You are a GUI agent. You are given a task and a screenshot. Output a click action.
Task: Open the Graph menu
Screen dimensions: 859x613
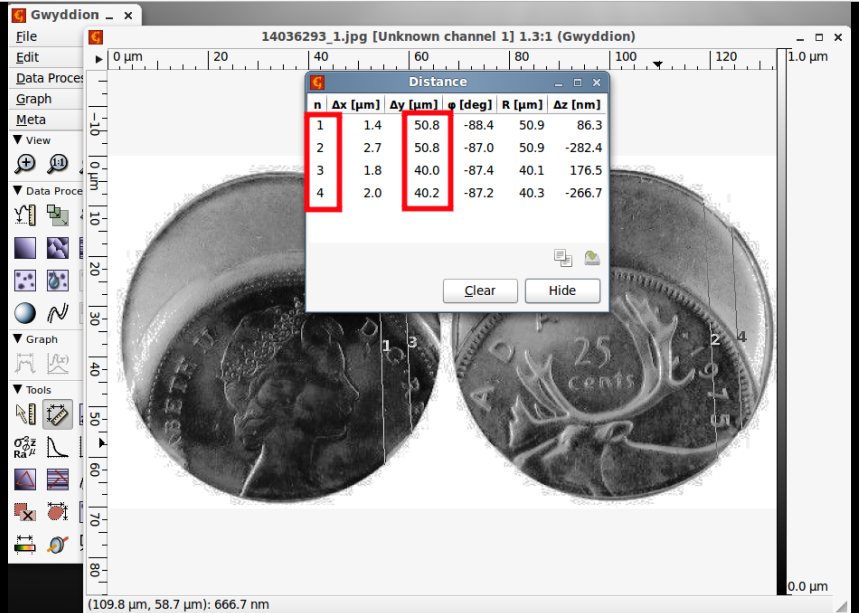[33, 99]
